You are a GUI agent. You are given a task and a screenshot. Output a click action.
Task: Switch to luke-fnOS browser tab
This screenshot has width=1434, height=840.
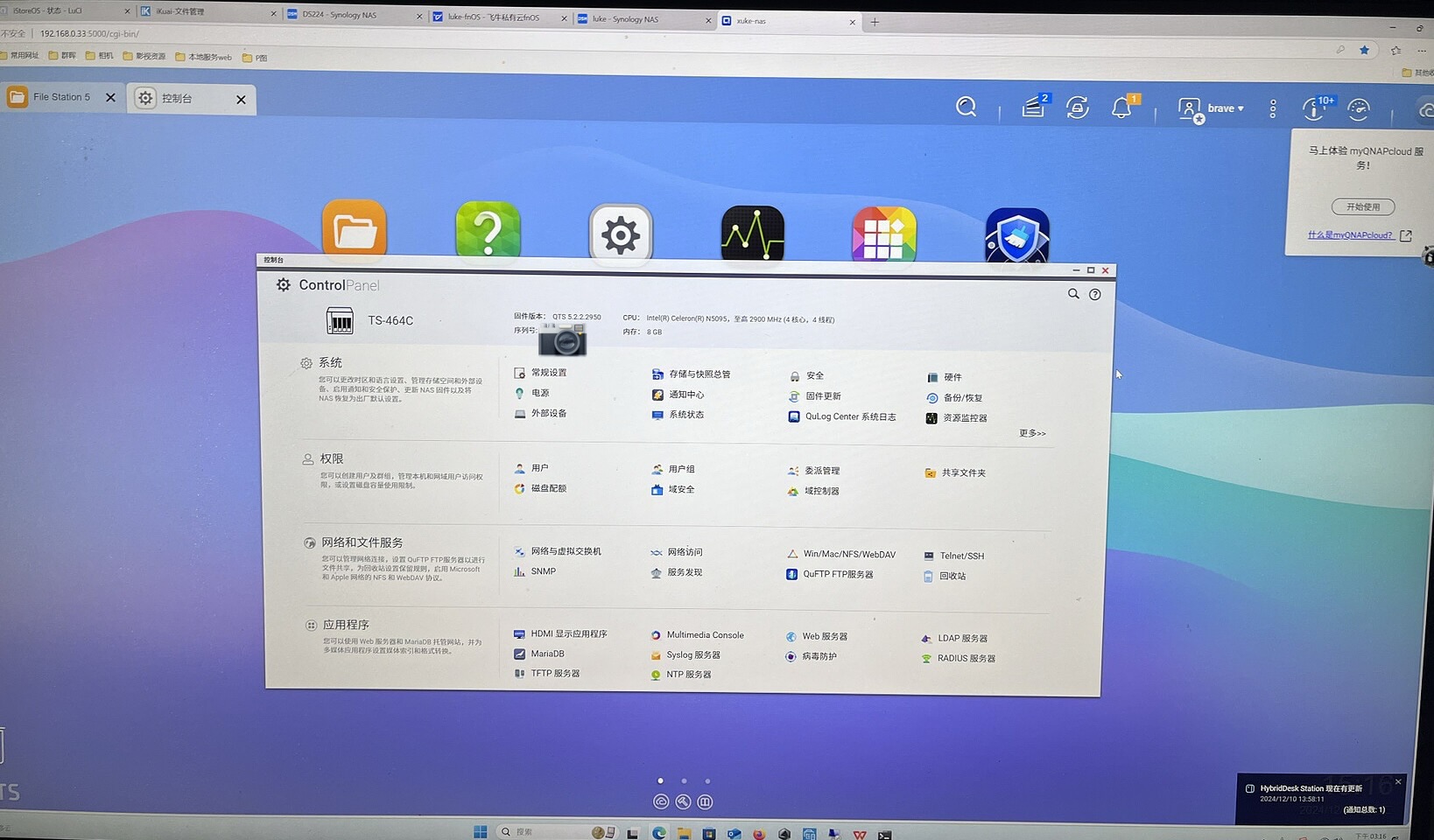[x=494, y=17]
